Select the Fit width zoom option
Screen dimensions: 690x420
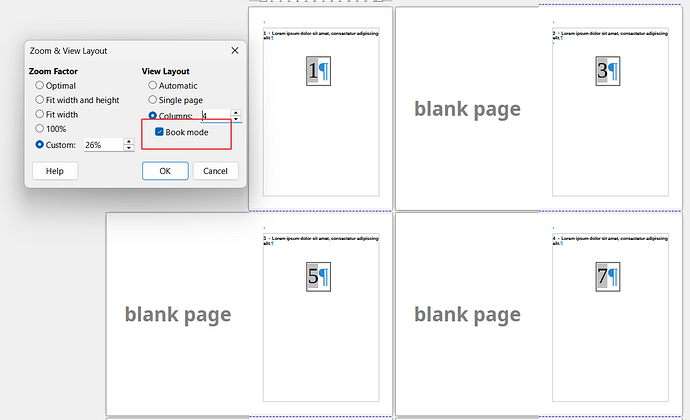click(40, 114)
